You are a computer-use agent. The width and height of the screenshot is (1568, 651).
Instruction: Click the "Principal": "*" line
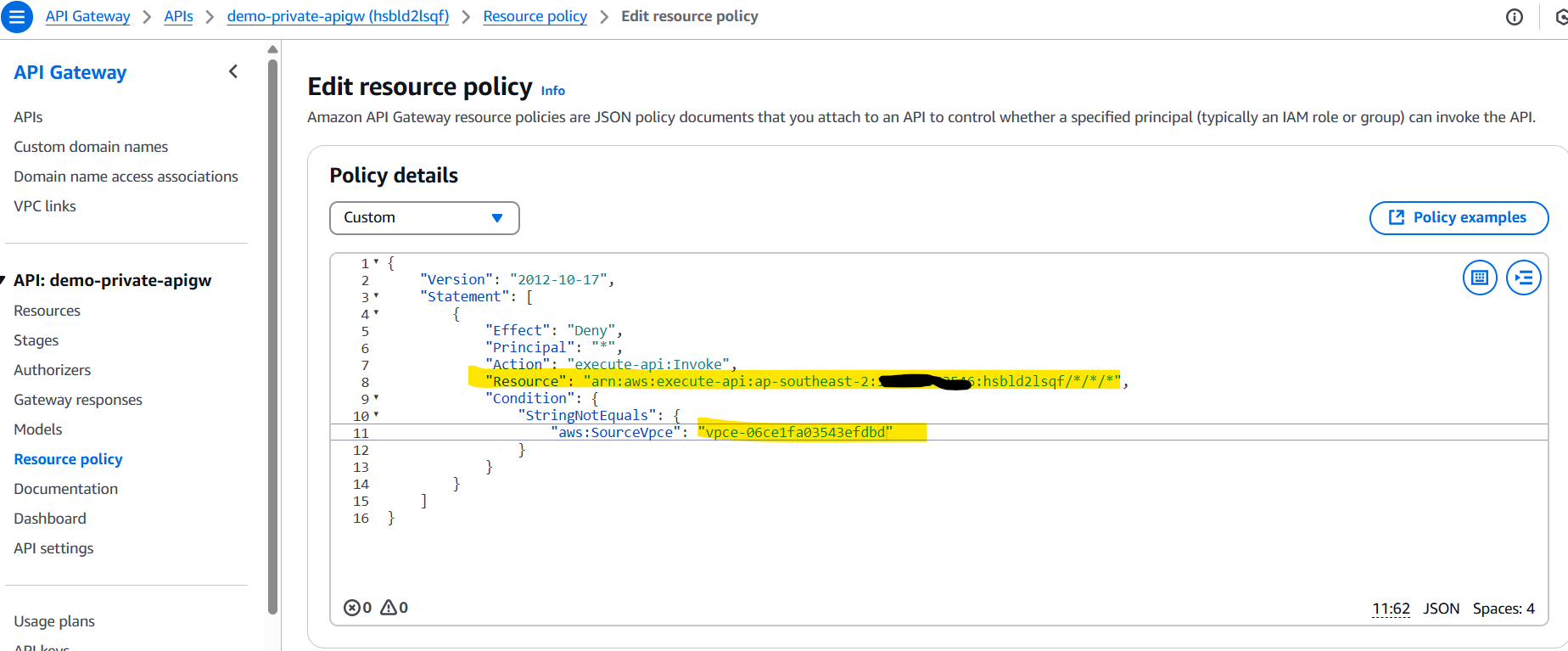pyautogui.click(x=554, y=347)
